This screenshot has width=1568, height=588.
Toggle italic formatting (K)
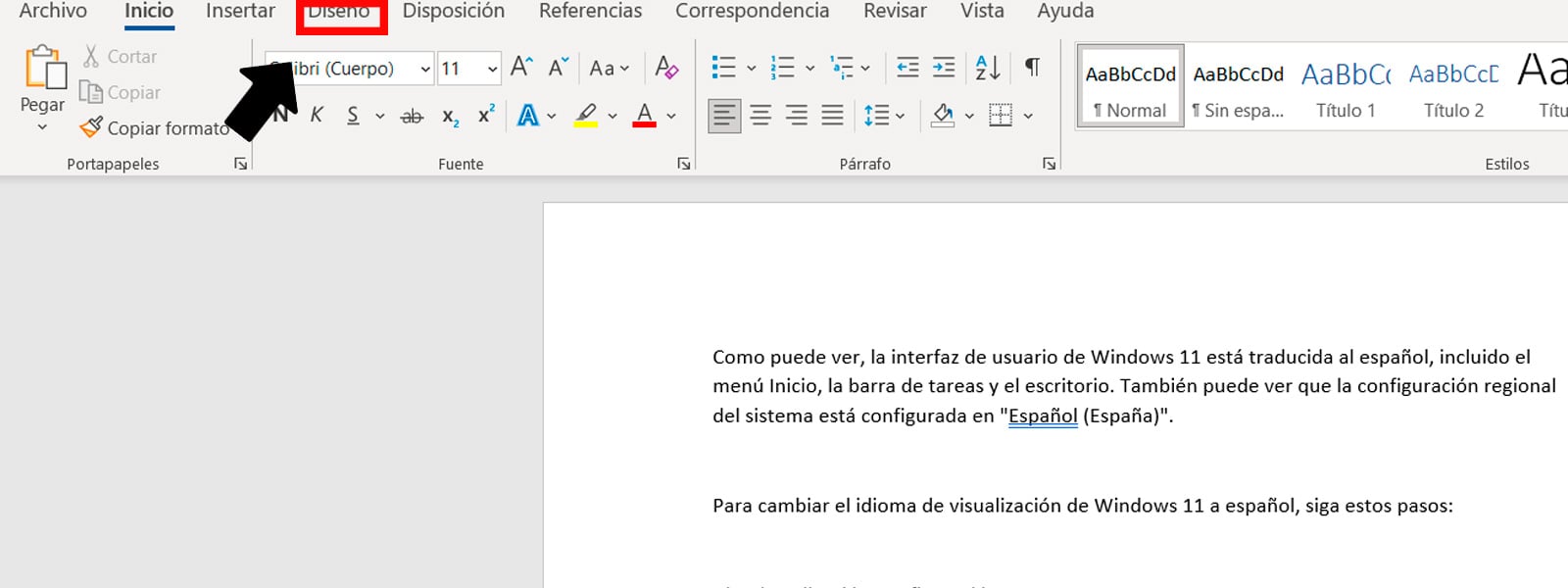317,116
